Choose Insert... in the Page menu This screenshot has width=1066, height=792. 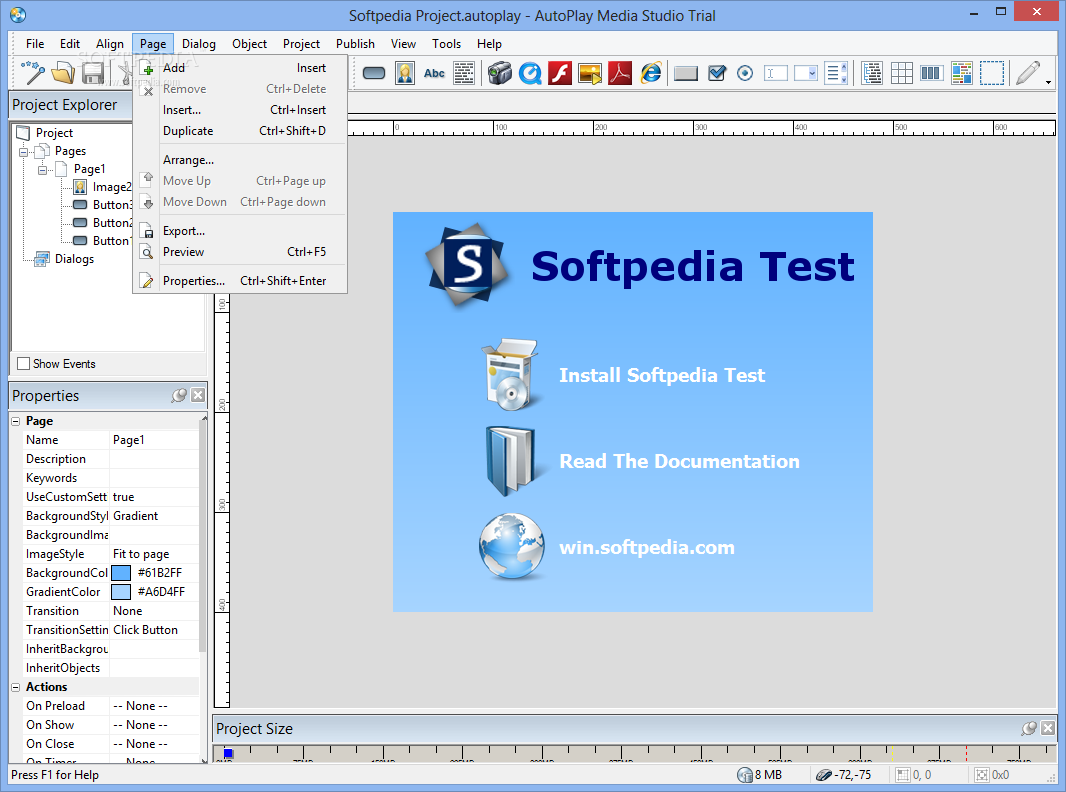tap(241, 110)
